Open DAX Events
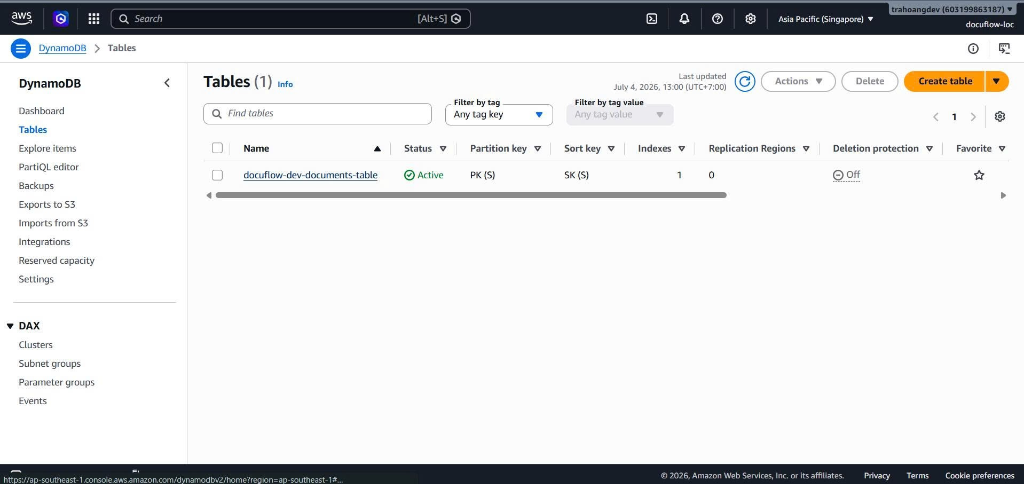This screenshot has width=1024, height=484. click(33, 401)
